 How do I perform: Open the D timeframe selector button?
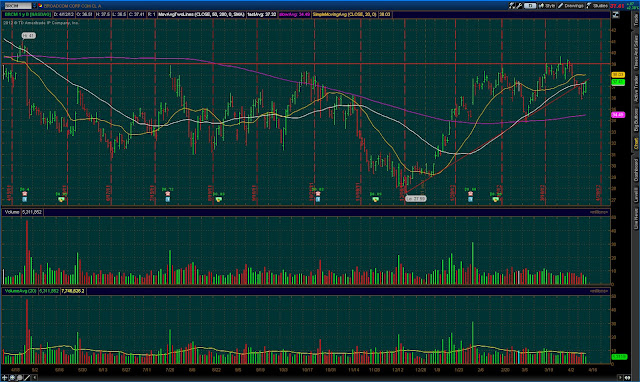click(x=530, y=6)
